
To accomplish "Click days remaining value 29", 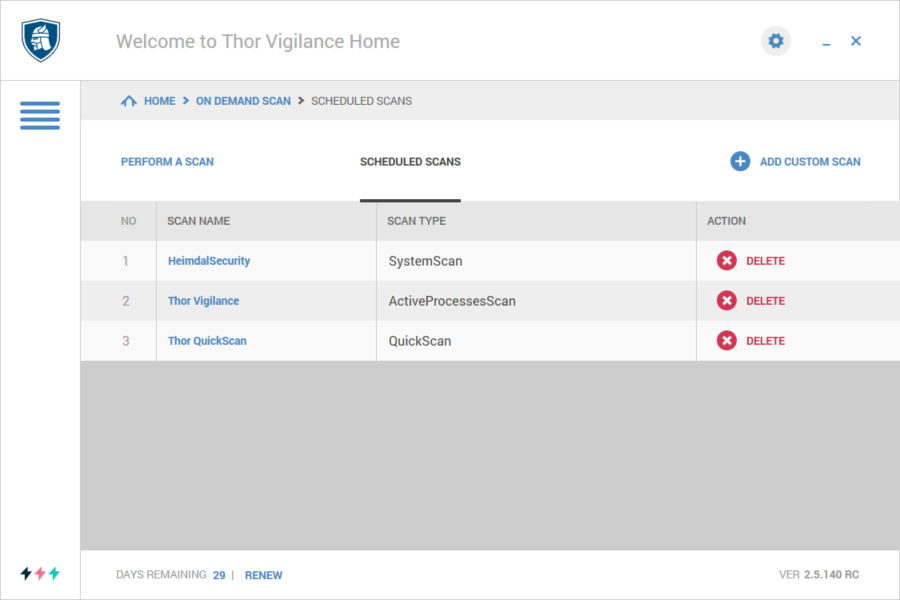I will click(219, 575).
